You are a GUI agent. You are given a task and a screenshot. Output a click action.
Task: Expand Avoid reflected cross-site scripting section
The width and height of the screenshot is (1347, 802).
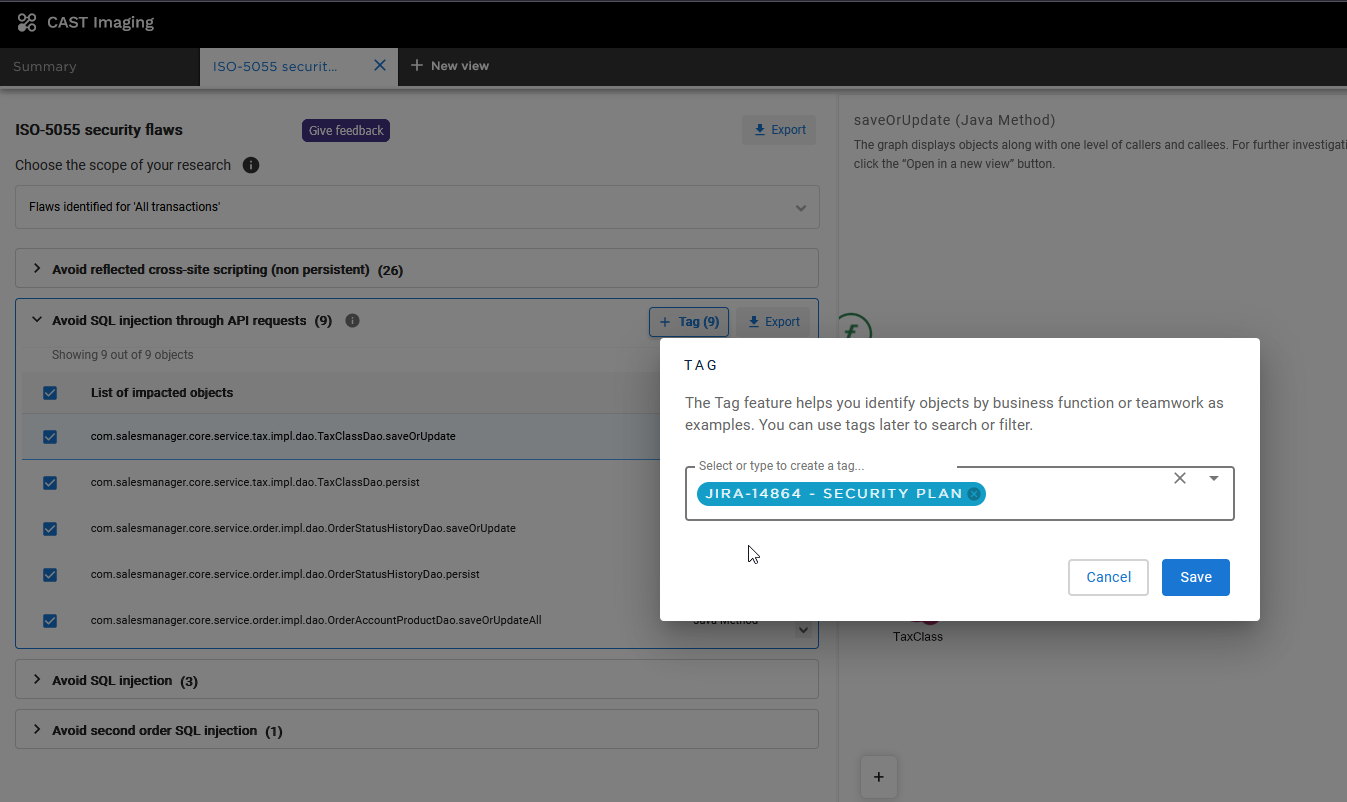(x=38, y=269)
